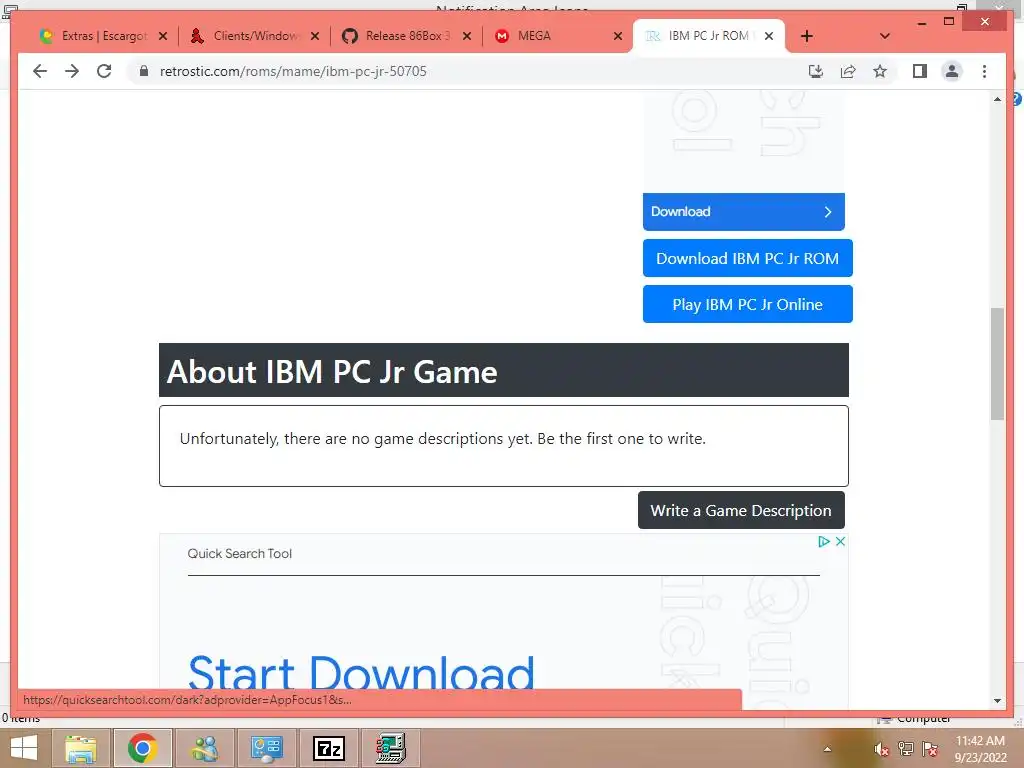
Task: Open Chrome profile avatar
Action: (952, 71)
